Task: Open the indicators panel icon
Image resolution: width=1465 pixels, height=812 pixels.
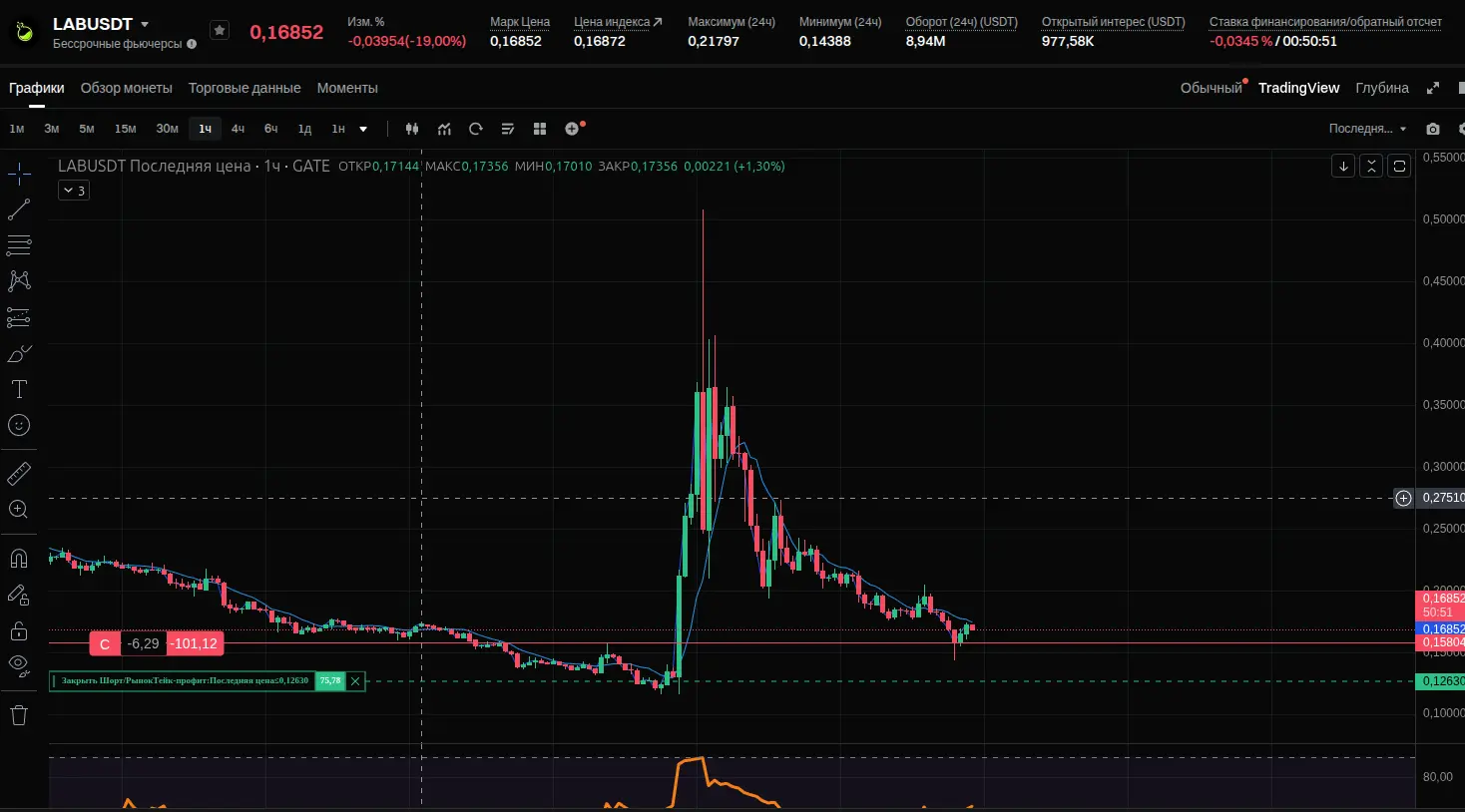Action: pyautogui.click(x=444, y=129)
